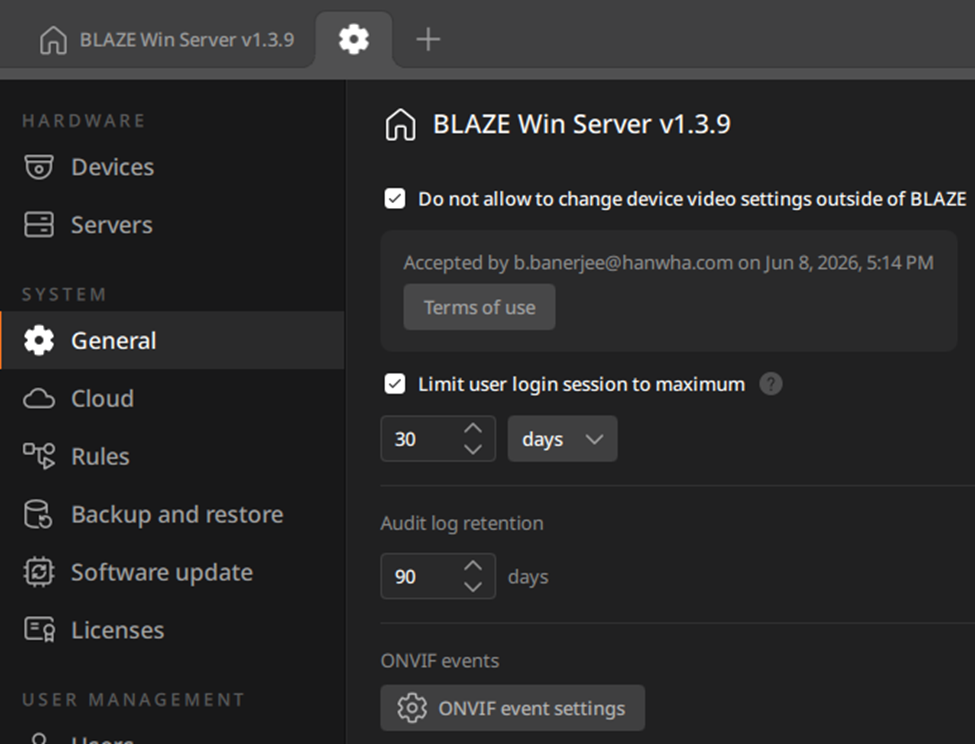The height and width of the screenshot is (744, 975).
Task: Click the SYSTEM section header
Action: [x=64, y=295]
